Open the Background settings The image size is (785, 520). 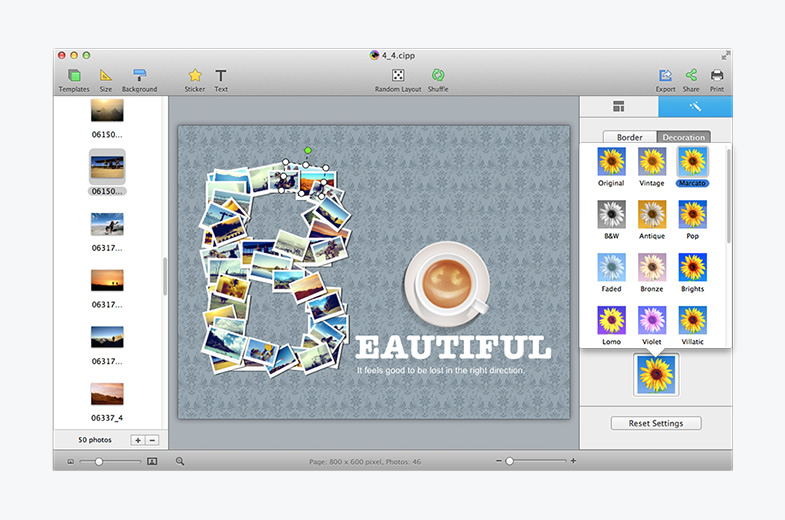139,76
